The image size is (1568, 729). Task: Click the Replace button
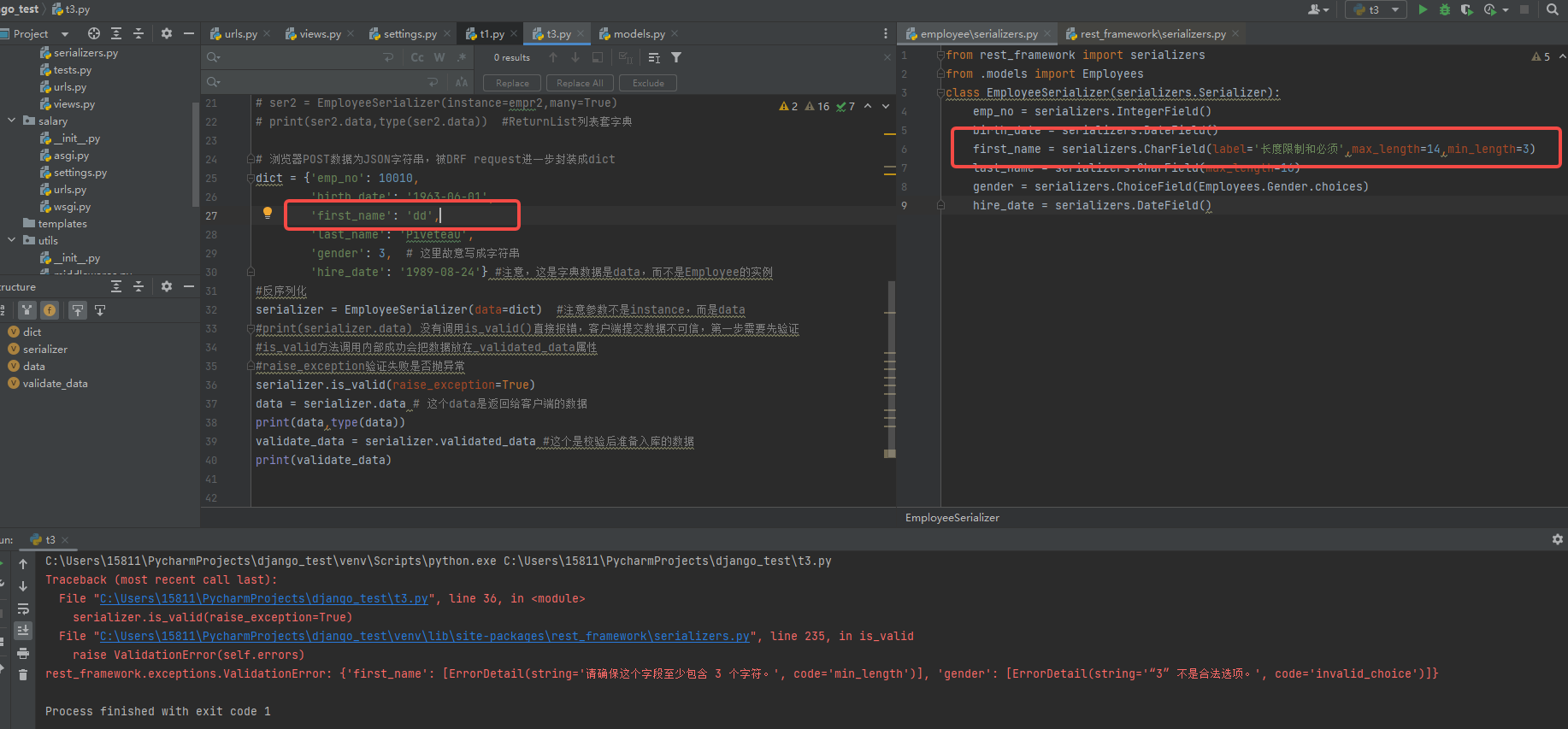point(512,83)
